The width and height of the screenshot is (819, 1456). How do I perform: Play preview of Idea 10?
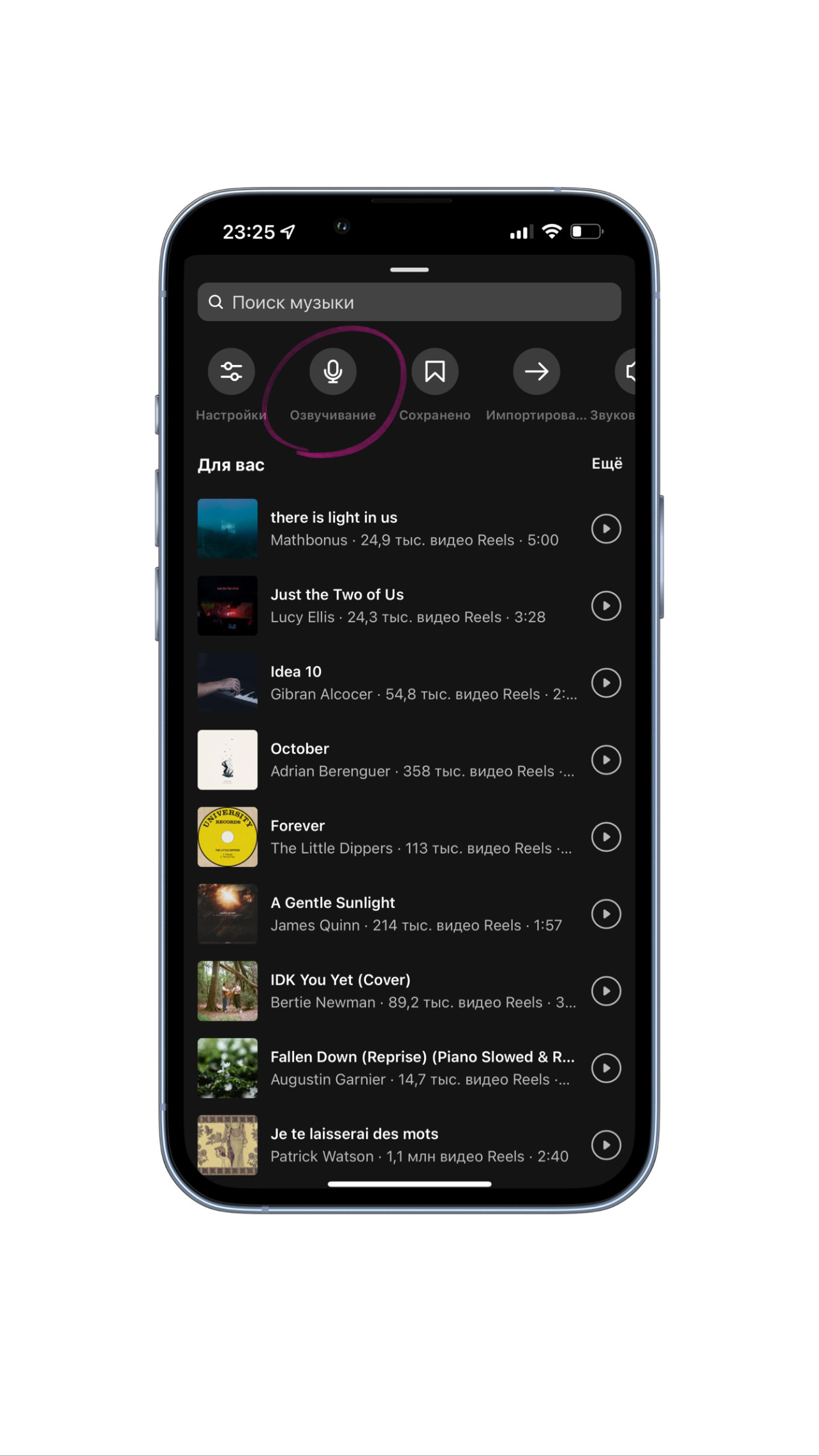coord(606,683)
